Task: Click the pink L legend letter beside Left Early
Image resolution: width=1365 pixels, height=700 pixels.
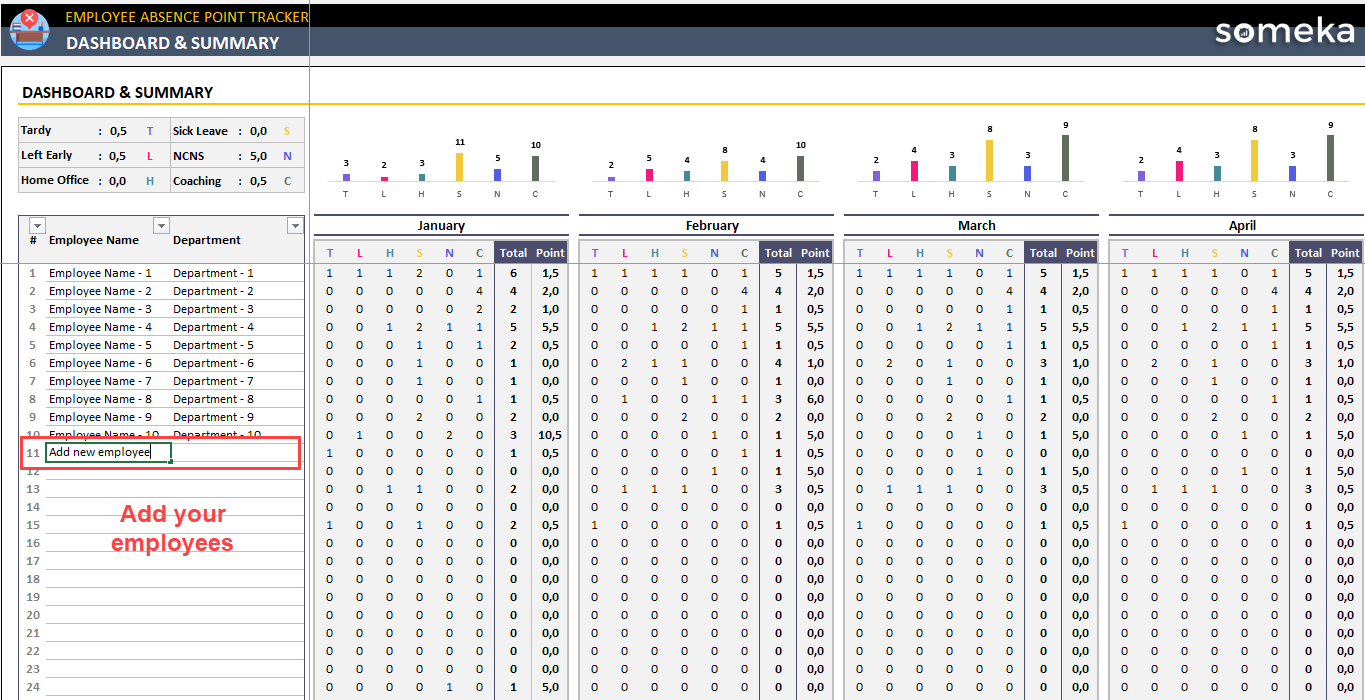Action: [x=150, y=156]
